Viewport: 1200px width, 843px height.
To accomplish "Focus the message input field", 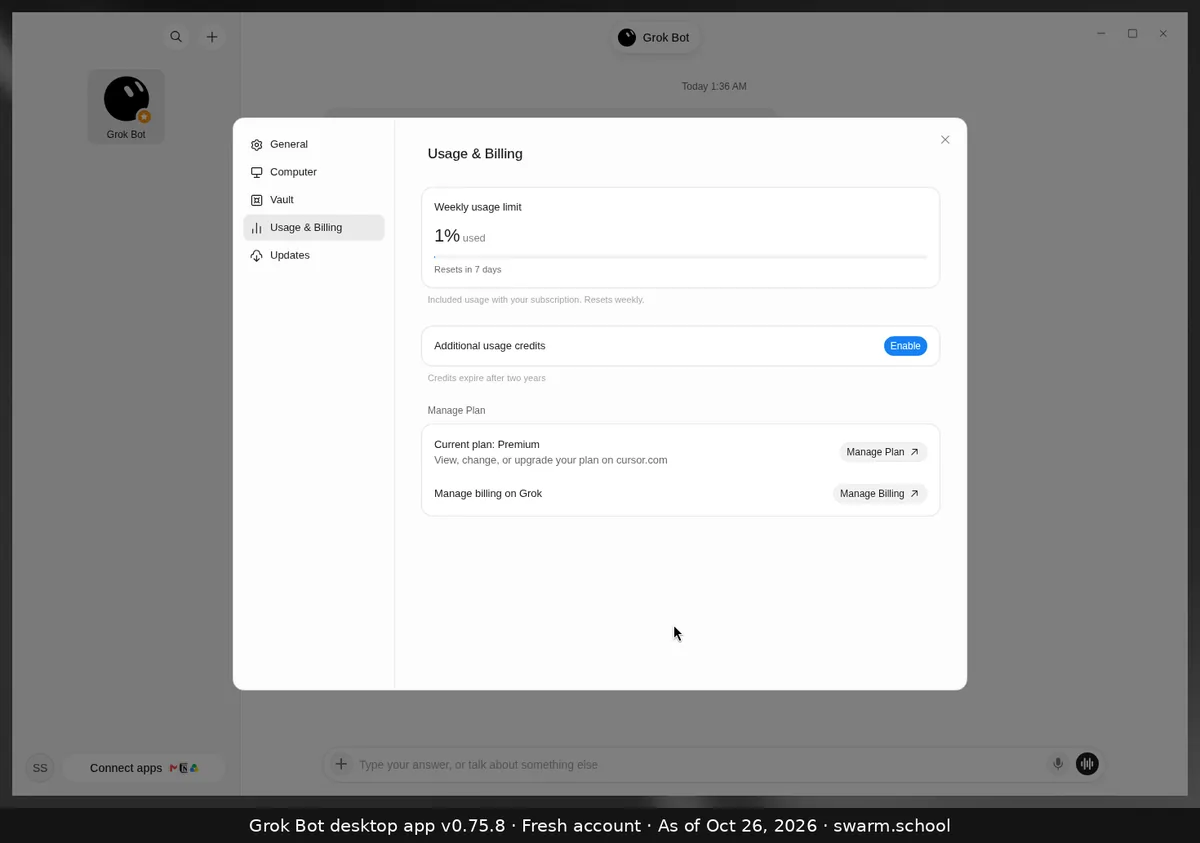I will [698, 765].
